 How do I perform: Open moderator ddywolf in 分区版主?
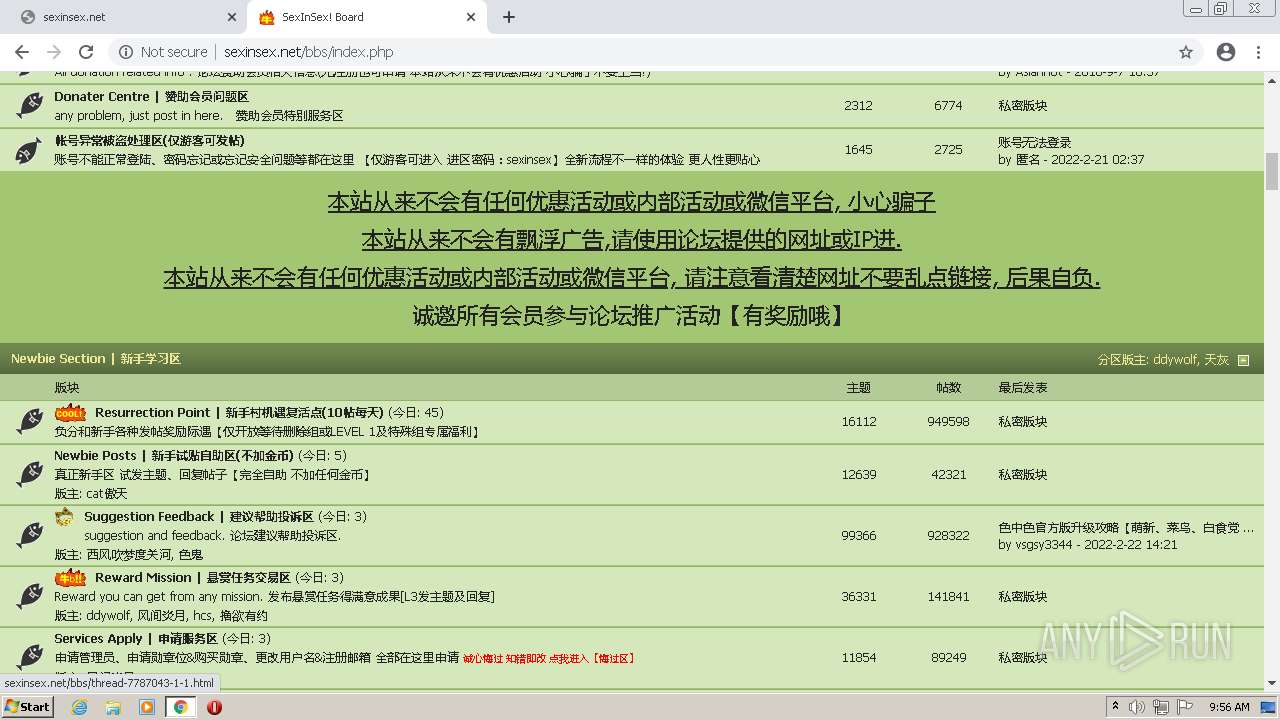tap(1174, 360)
